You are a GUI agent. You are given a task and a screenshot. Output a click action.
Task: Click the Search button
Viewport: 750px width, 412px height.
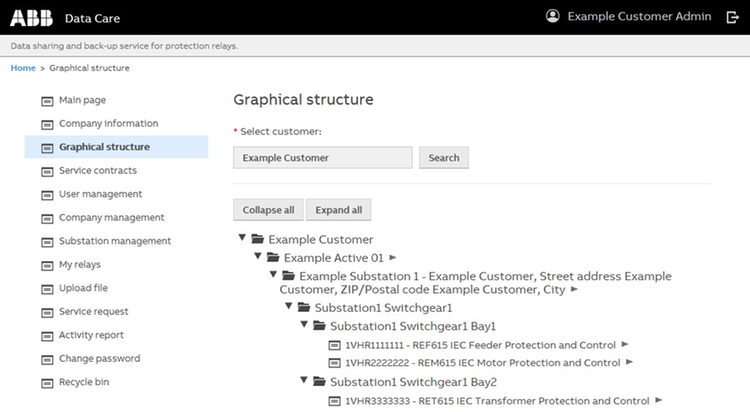pos(444,157)
